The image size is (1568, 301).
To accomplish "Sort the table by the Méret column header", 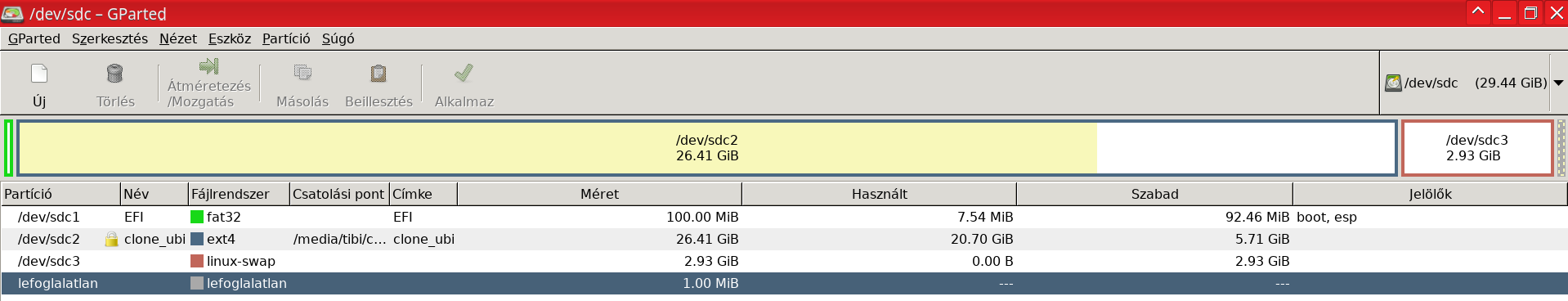I will point(599,194).
